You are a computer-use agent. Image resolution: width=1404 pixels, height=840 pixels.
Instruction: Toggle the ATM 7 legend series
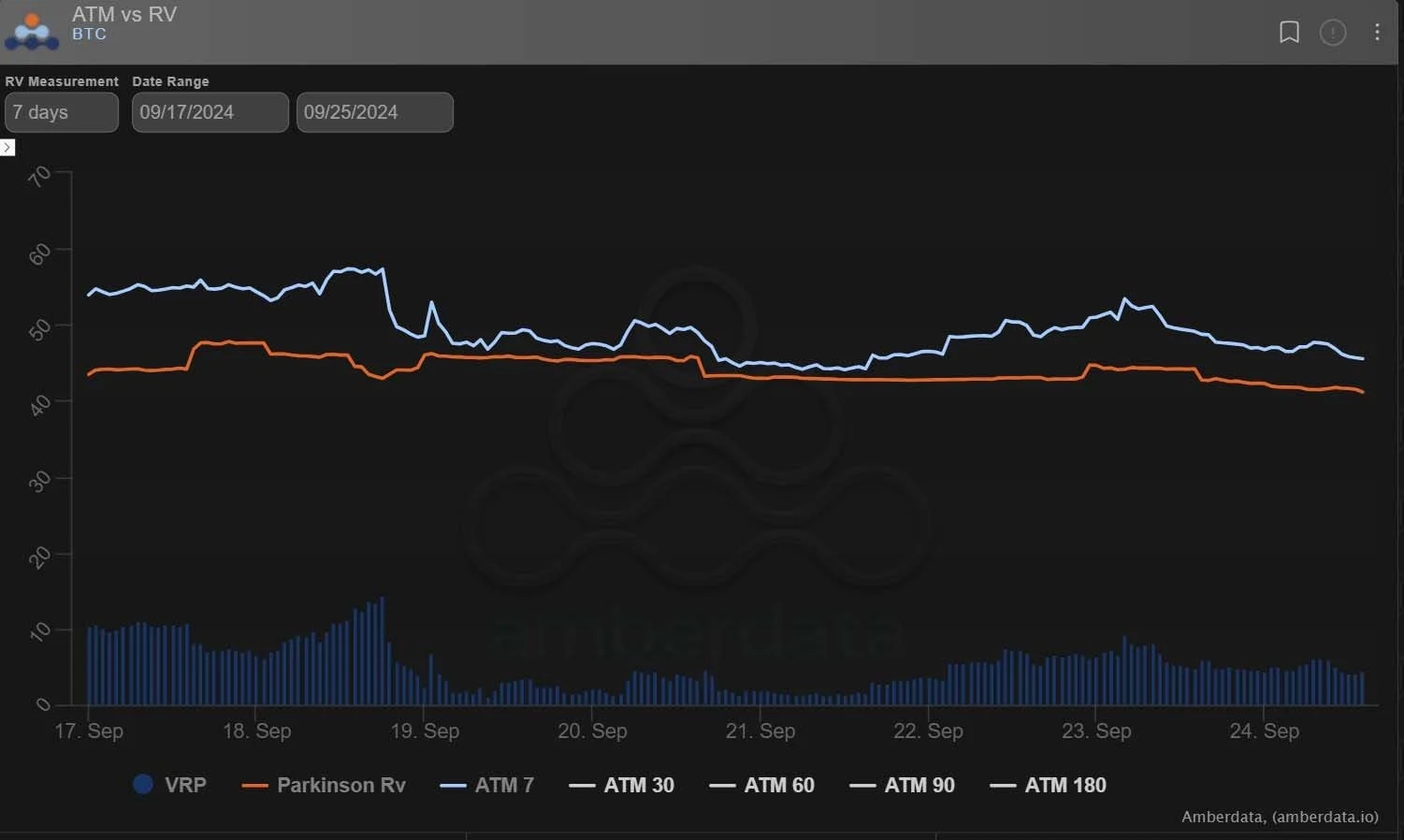pos(487,785)
